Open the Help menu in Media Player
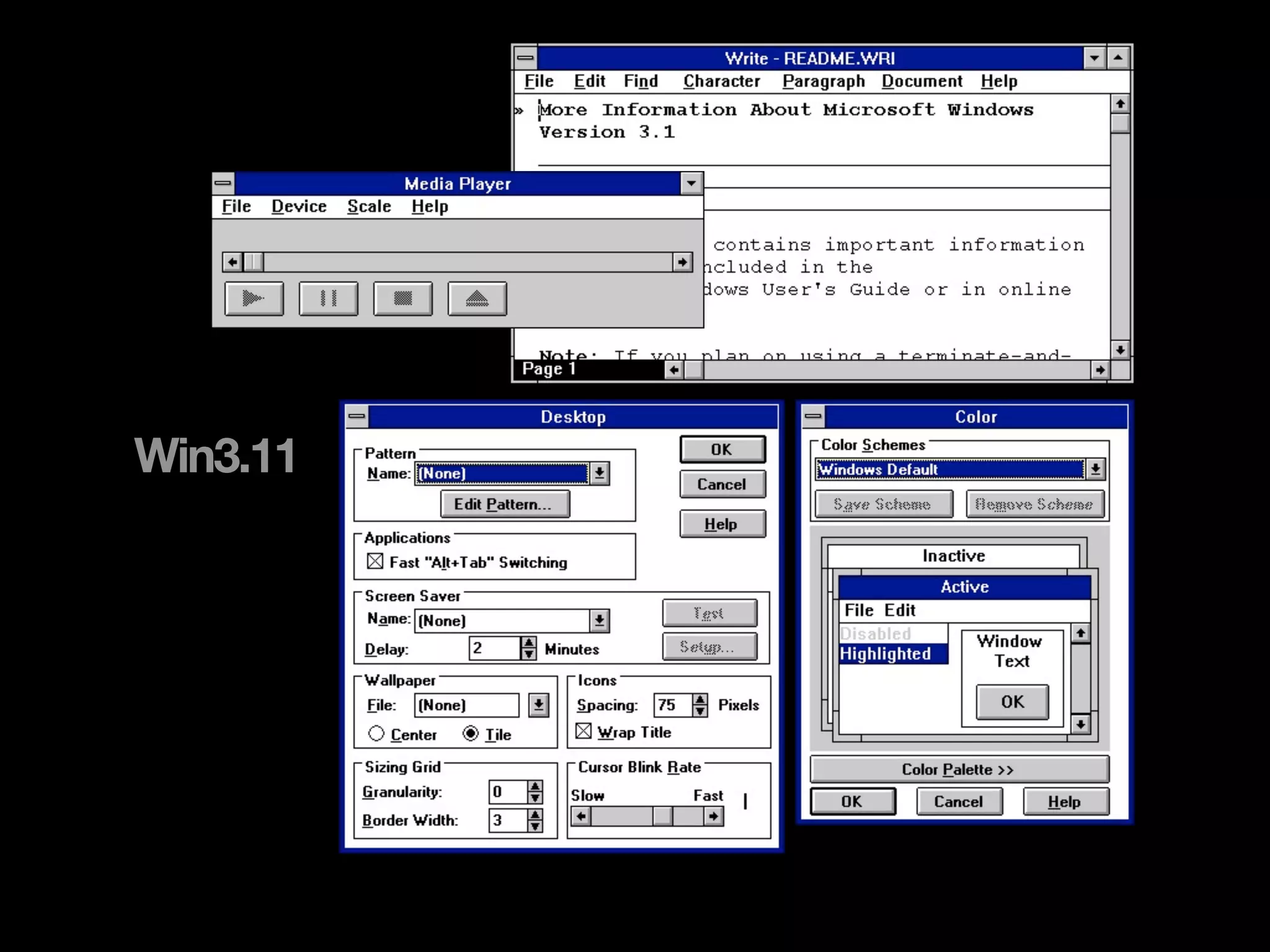Image resolution: width=1270 pixels, height=952 pixels. (x=430, y=206)
